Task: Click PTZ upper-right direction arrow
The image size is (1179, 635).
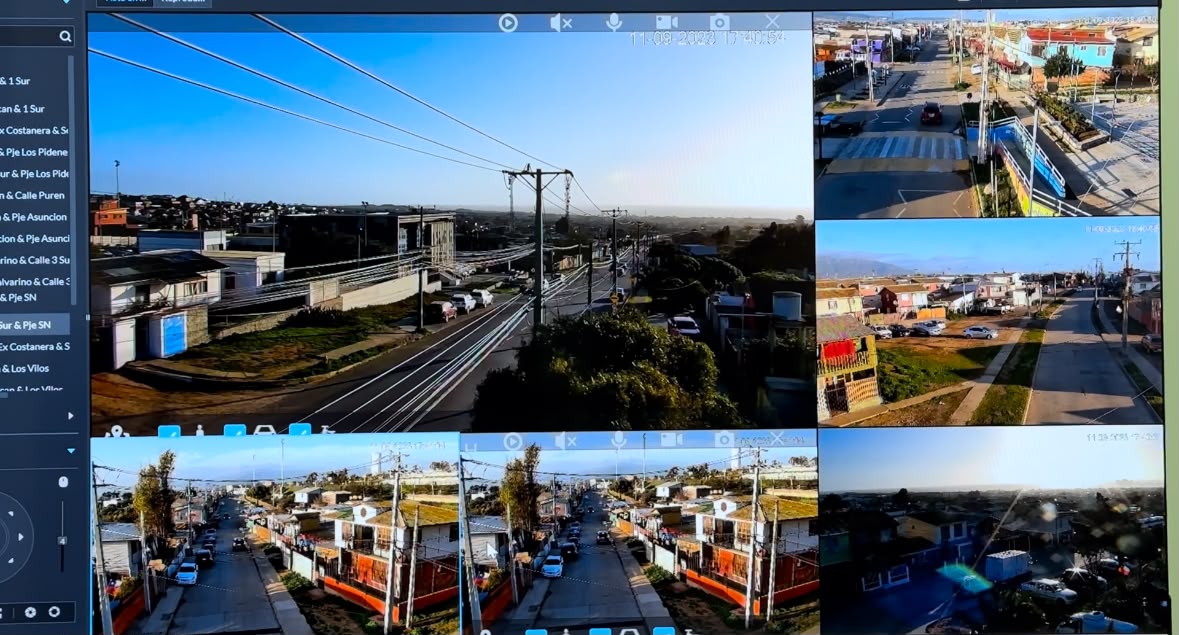Action: [9, 515]
